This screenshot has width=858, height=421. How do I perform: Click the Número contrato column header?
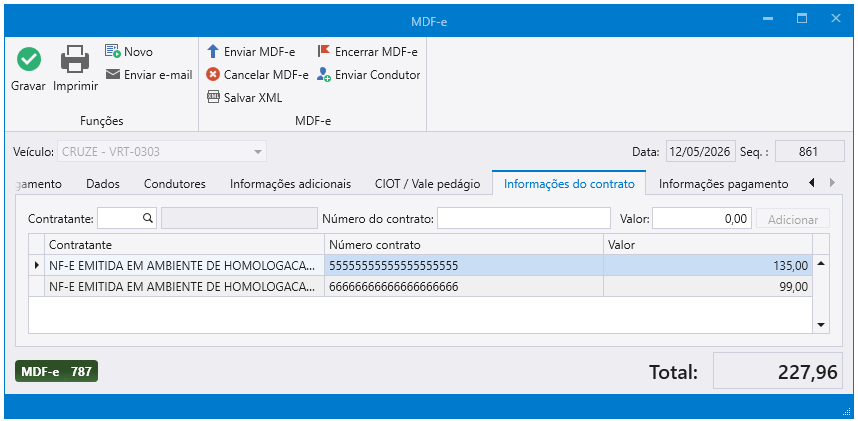464,244
